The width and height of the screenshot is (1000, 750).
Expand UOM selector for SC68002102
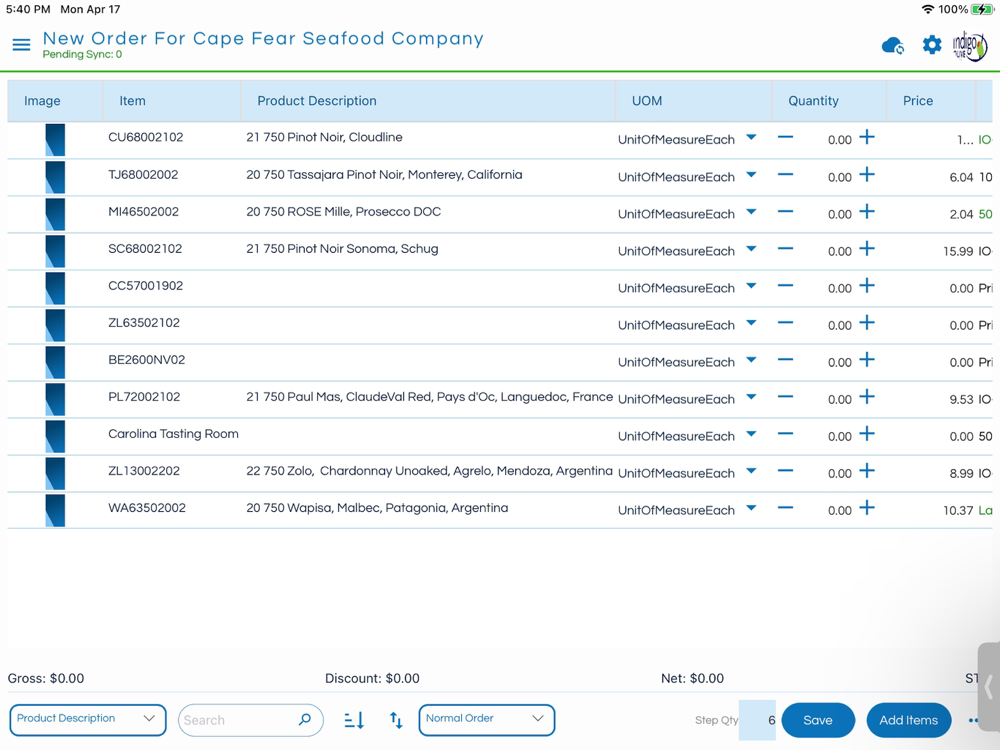[x=751, y=248]
